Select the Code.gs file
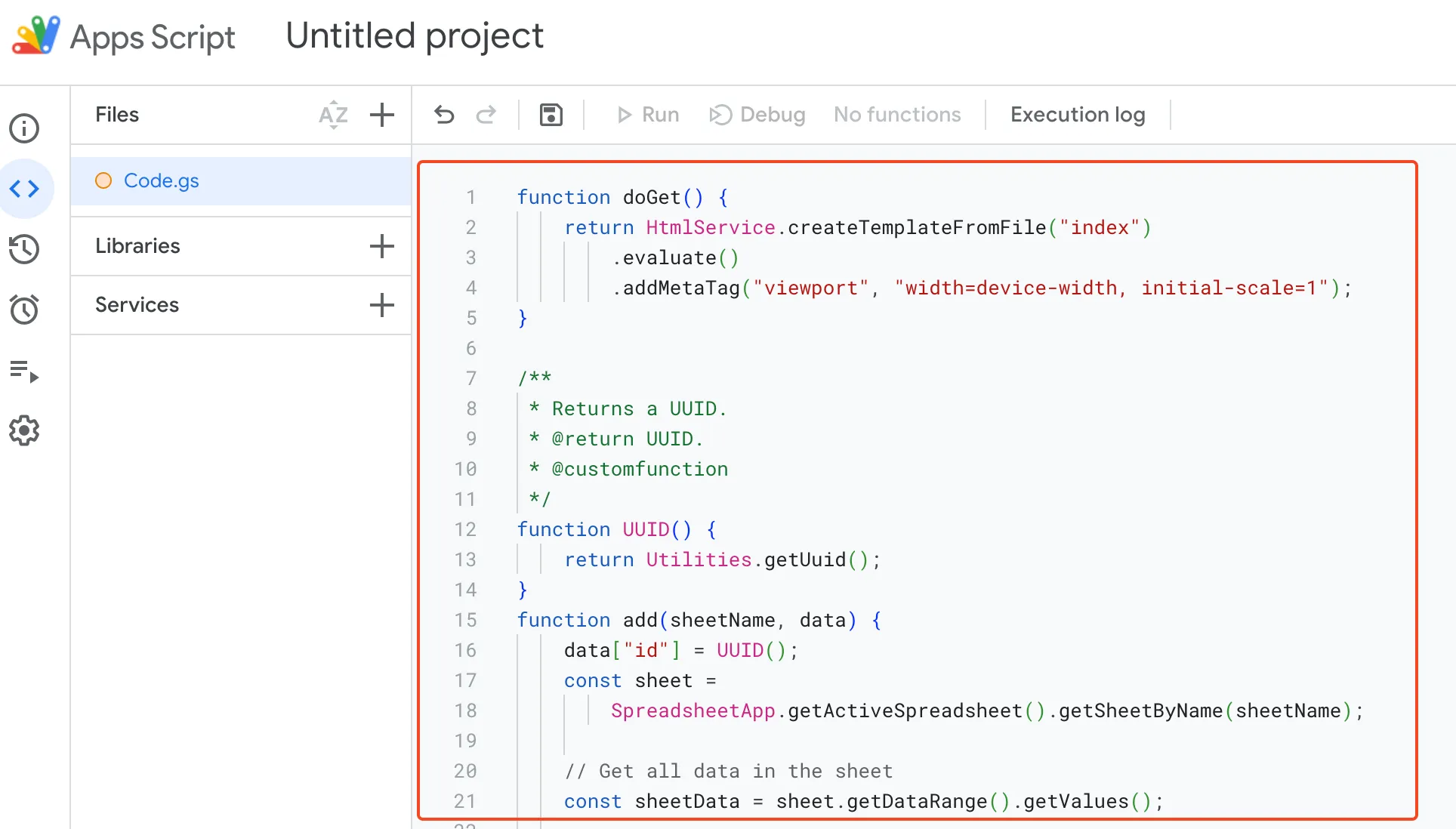This screenshot has height=829, width=1456. (x=161, y=180)
